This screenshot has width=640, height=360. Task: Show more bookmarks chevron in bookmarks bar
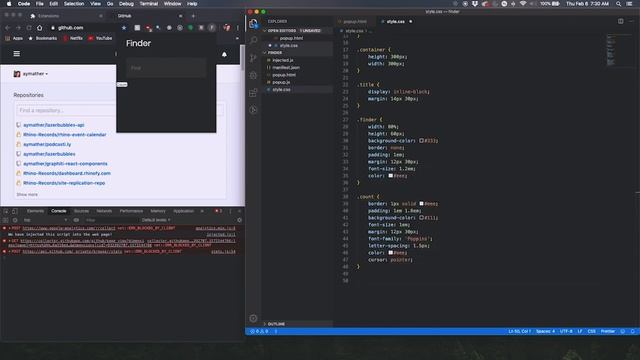[x=237, y=38]
